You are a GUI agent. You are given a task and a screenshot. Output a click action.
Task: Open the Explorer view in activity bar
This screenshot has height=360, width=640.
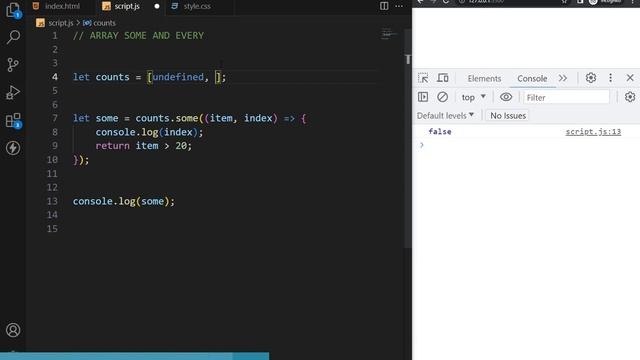[13, 10]
